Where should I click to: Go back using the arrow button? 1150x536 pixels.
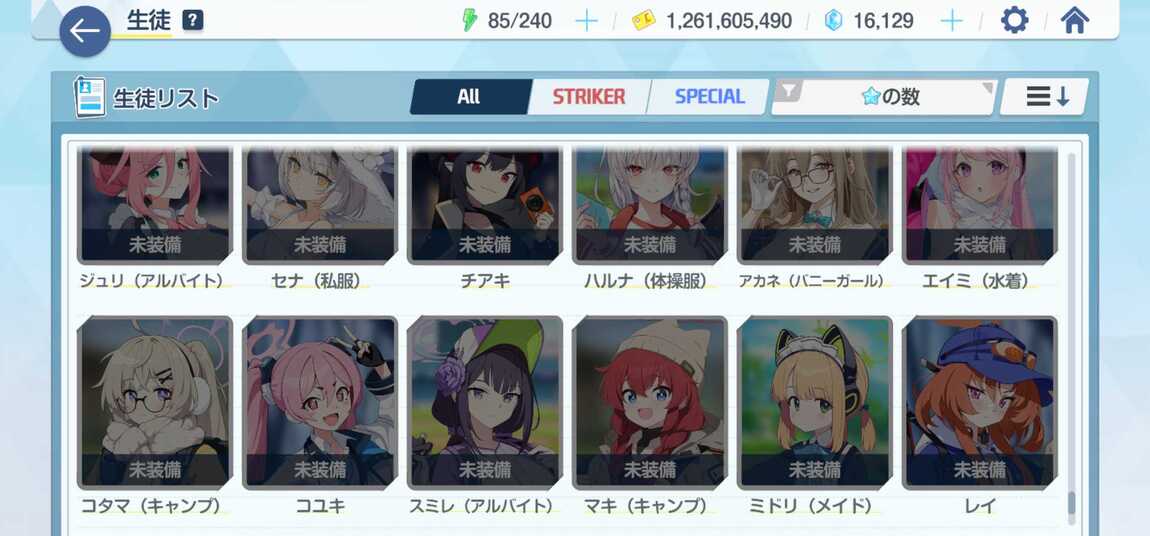85,32
